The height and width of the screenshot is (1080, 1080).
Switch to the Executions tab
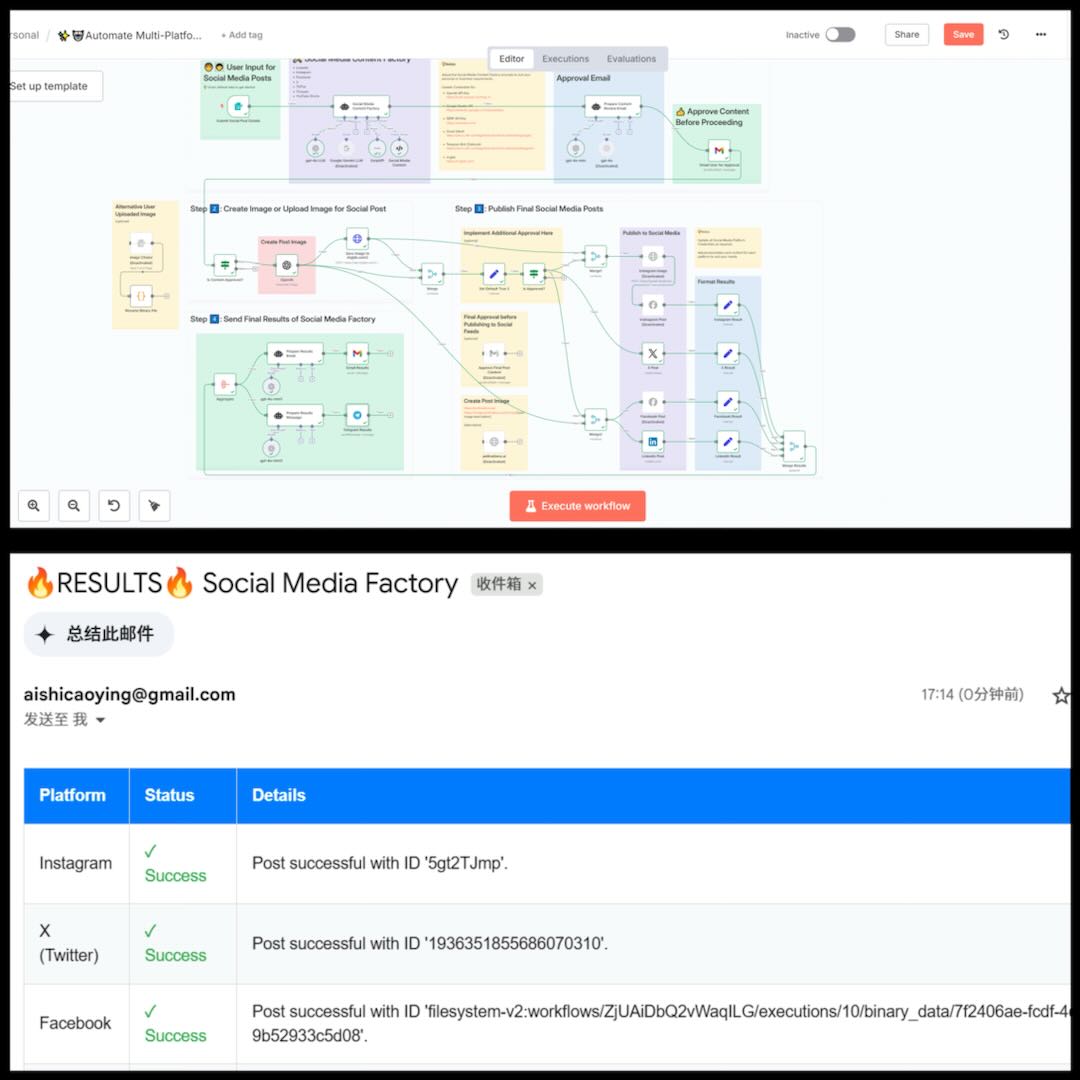coord(566,59)
